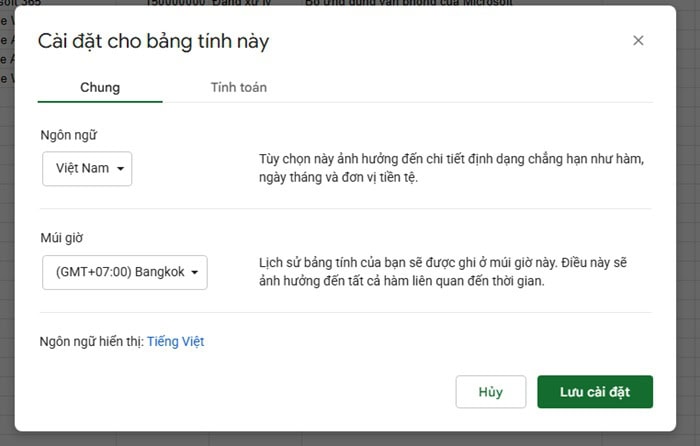Image resolution: width=700 pixels, height=446 pixels.
Task: Click the Ngôn ngữ hiển thị label
Action: pyautogui.click(x=92, y=342)
